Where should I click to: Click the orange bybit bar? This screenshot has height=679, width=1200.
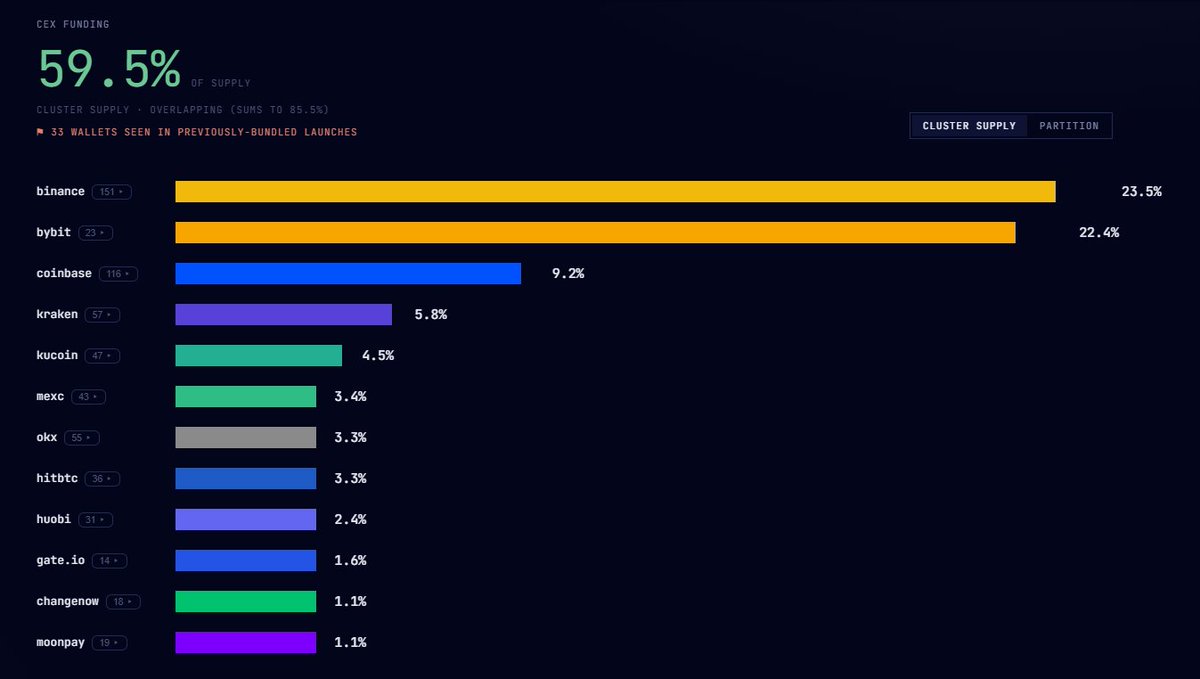coord(595,232)
